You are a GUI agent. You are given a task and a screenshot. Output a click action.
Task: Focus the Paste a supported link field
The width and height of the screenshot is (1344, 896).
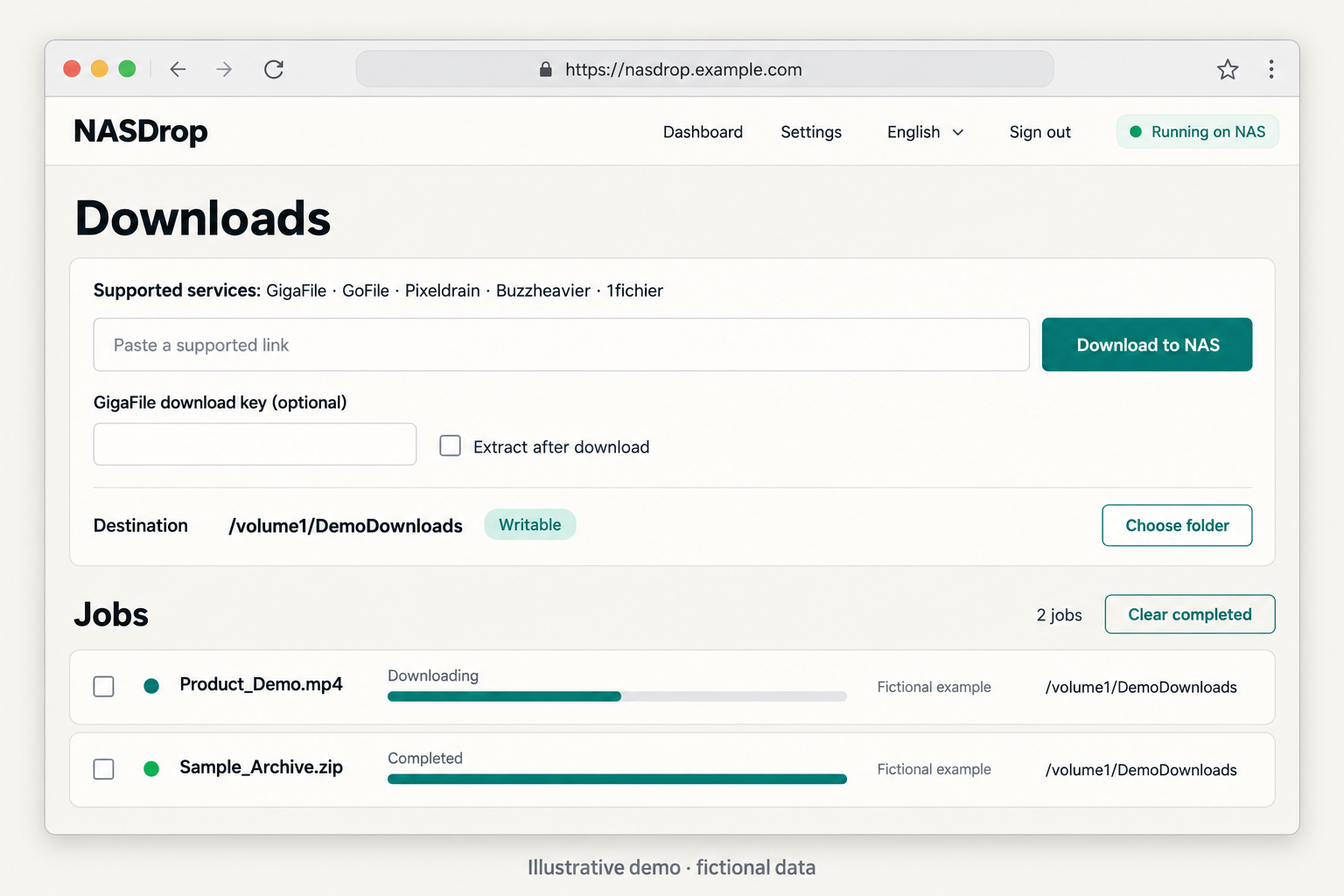pos(561,345)
